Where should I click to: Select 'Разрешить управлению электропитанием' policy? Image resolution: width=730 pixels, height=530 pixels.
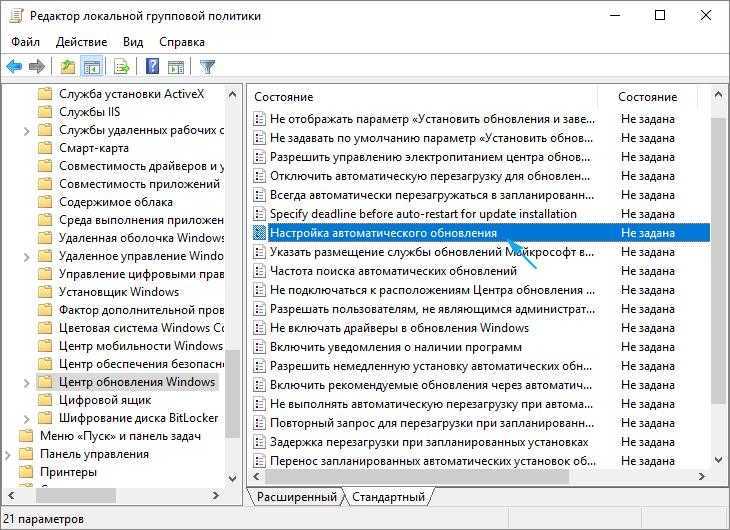pos(430,157)
